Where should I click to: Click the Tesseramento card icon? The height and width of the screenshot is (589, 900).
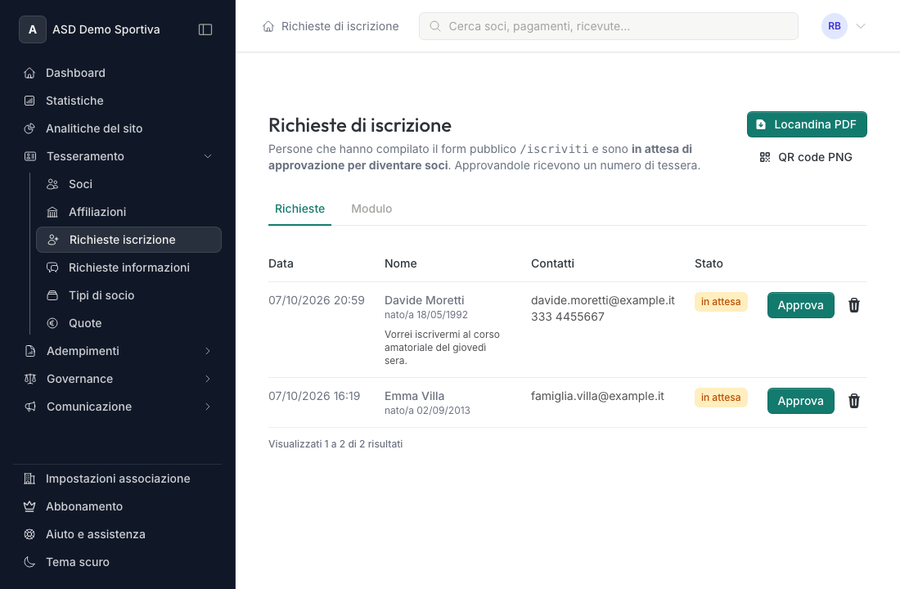click(30, 156)
